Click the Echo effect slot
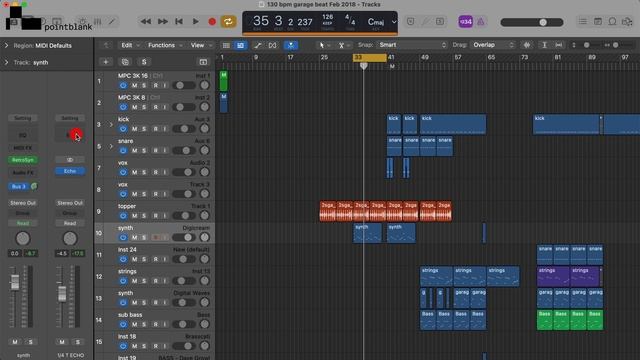This screenshot has height=360, width=640. pyautogui.click(x=70, y=171)
